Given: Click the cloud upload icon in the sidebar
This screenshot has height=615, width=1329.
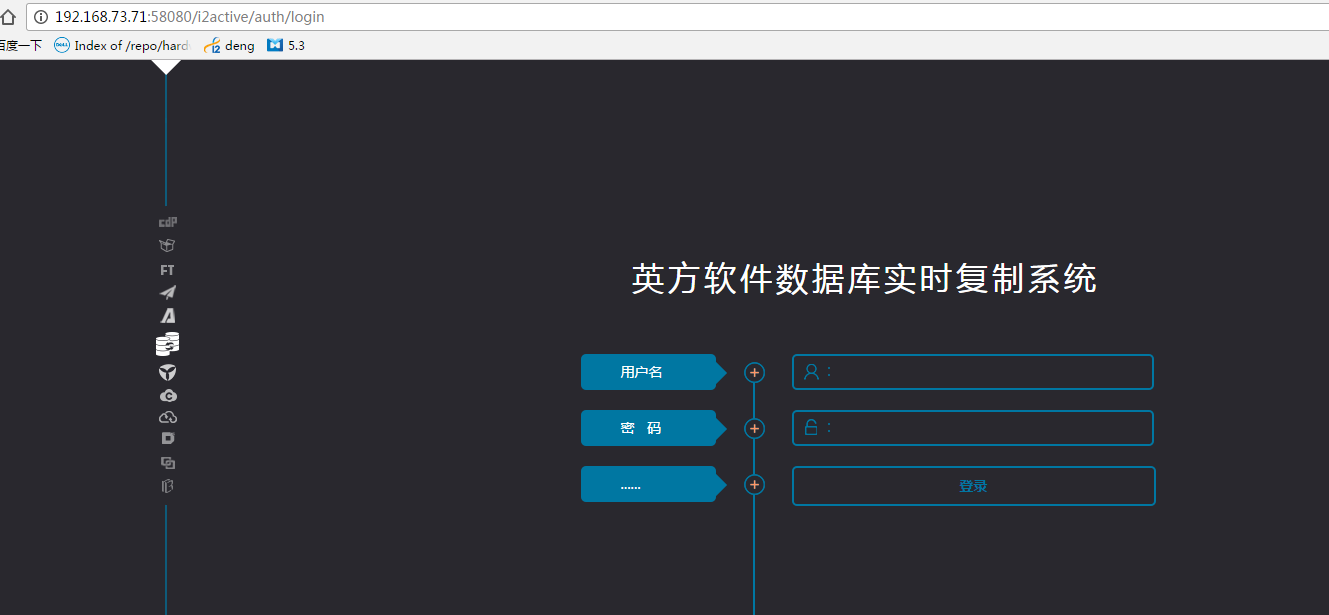Looking at the screenshot, I should pos(168,417).
